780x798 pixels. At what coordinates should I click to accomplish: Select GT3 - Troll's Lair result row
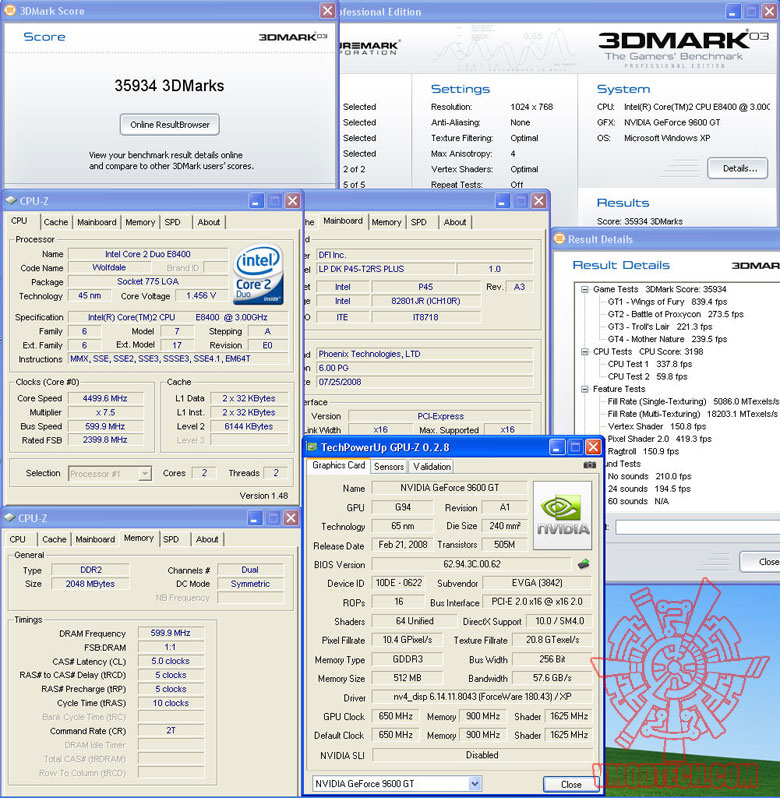[660, 327]
